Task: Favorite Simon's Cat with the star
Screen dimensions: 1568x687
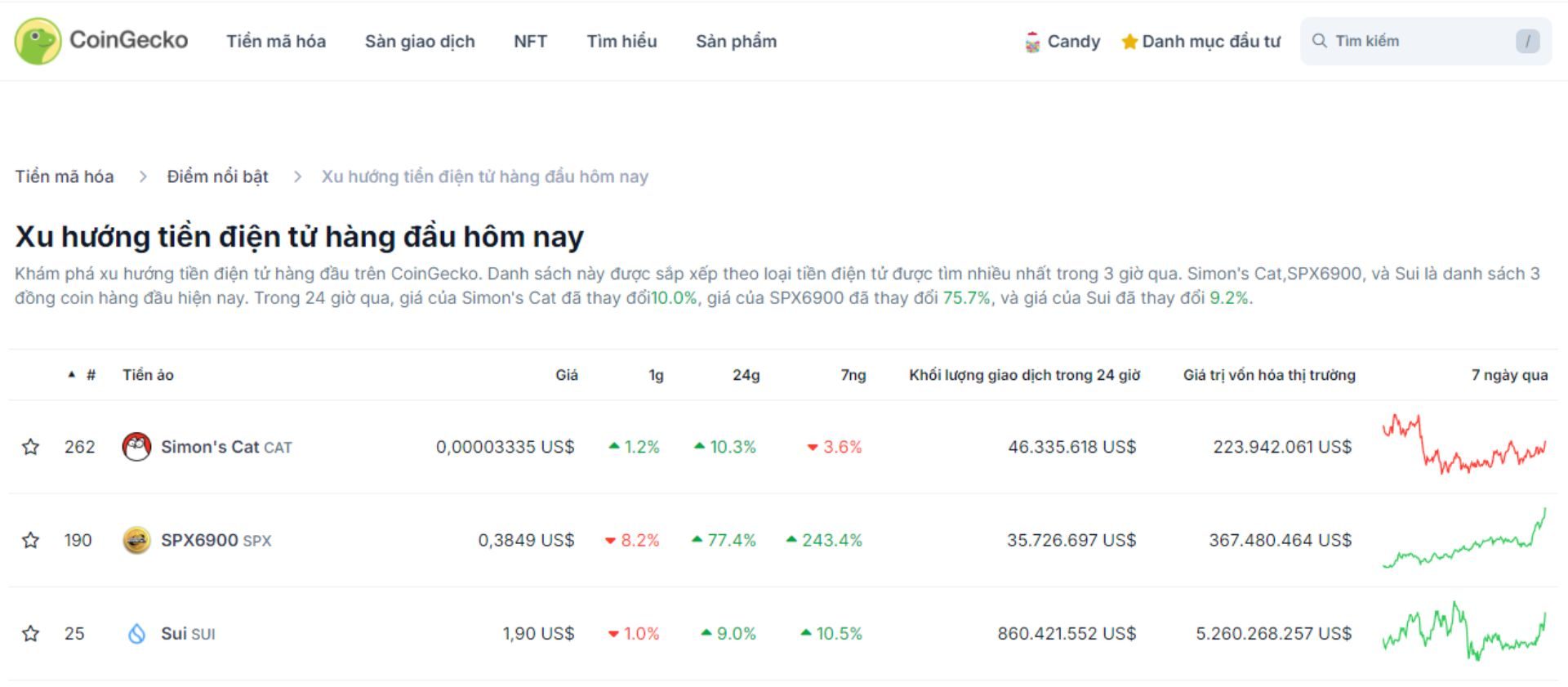Action: pyautogui.click(x=30, y=447)
